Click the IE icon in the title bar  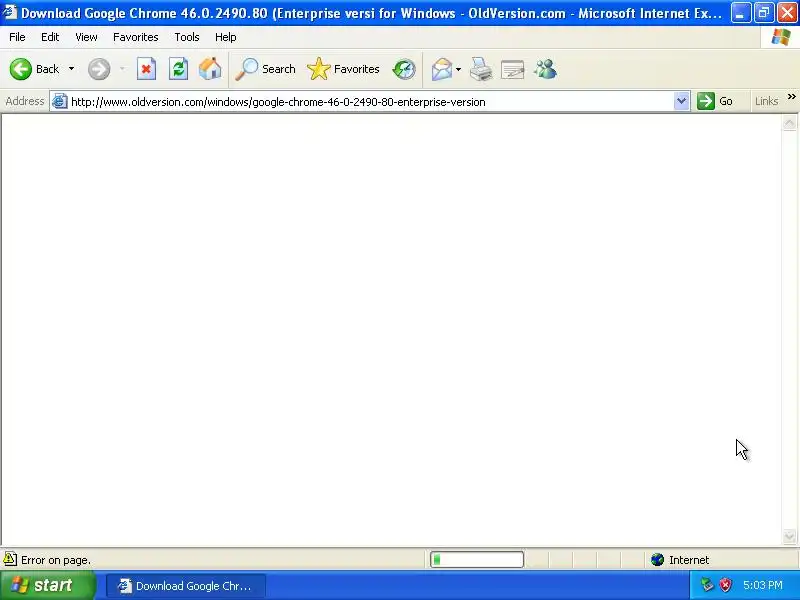point(10,12)
